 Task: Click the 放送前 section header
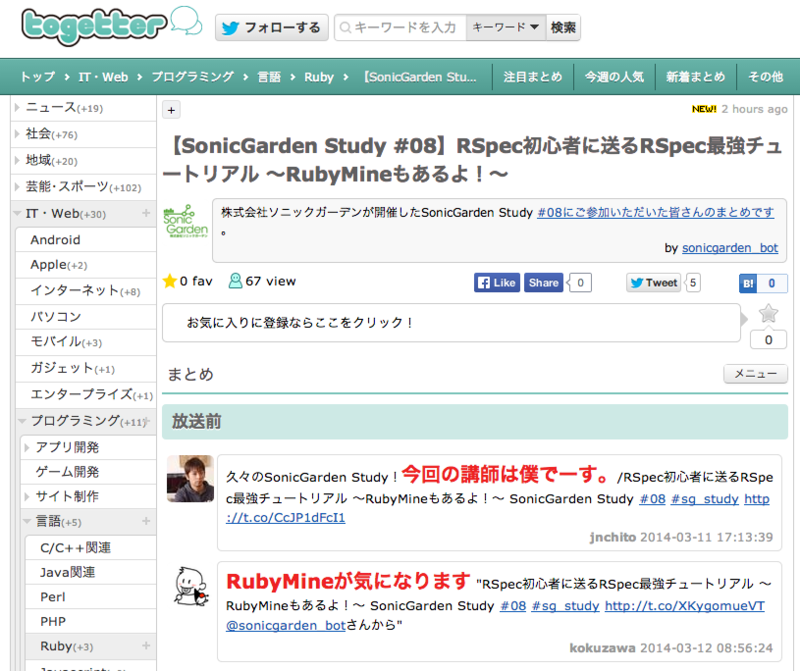475,422
